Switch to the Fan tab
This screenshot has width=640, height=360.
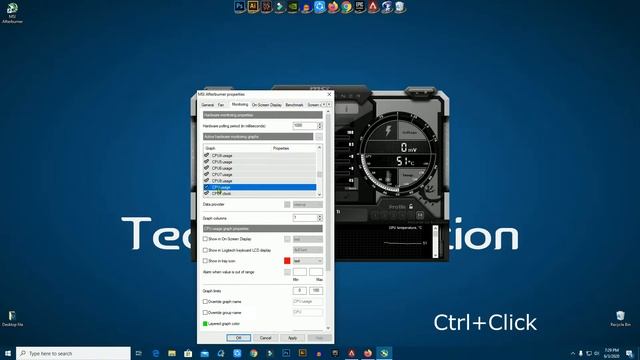[x=221, y=105]
